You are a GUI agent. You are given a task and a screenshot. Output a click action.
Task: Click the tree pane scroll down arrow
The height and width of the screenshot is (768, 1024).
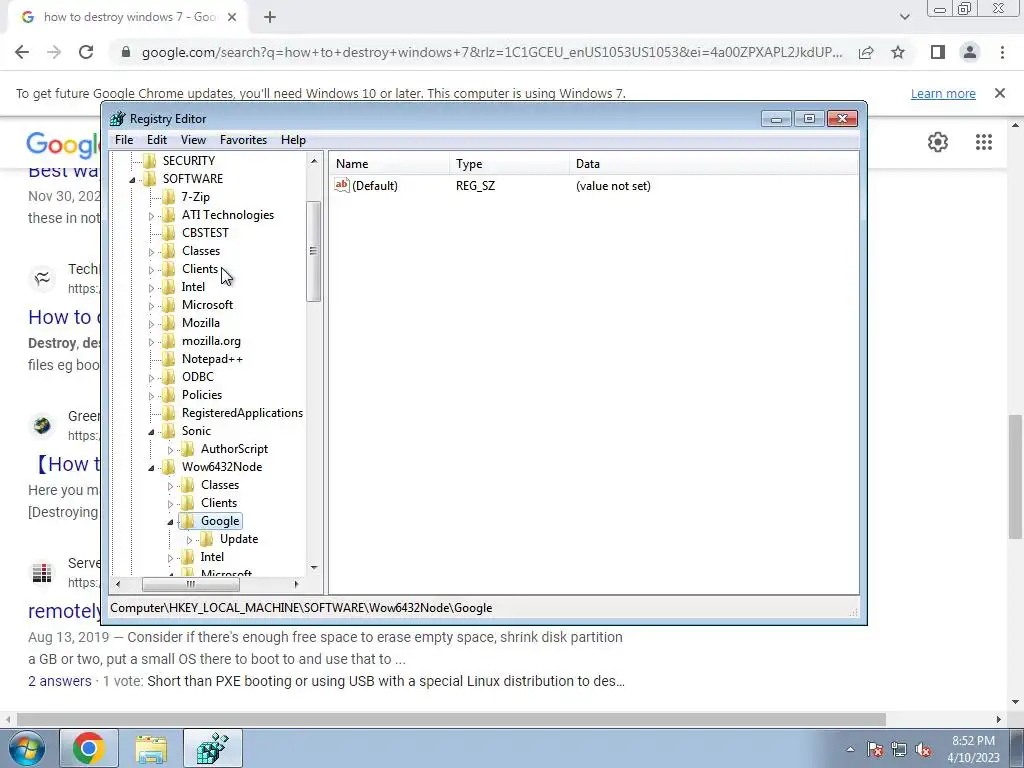[x=314, y=568]
